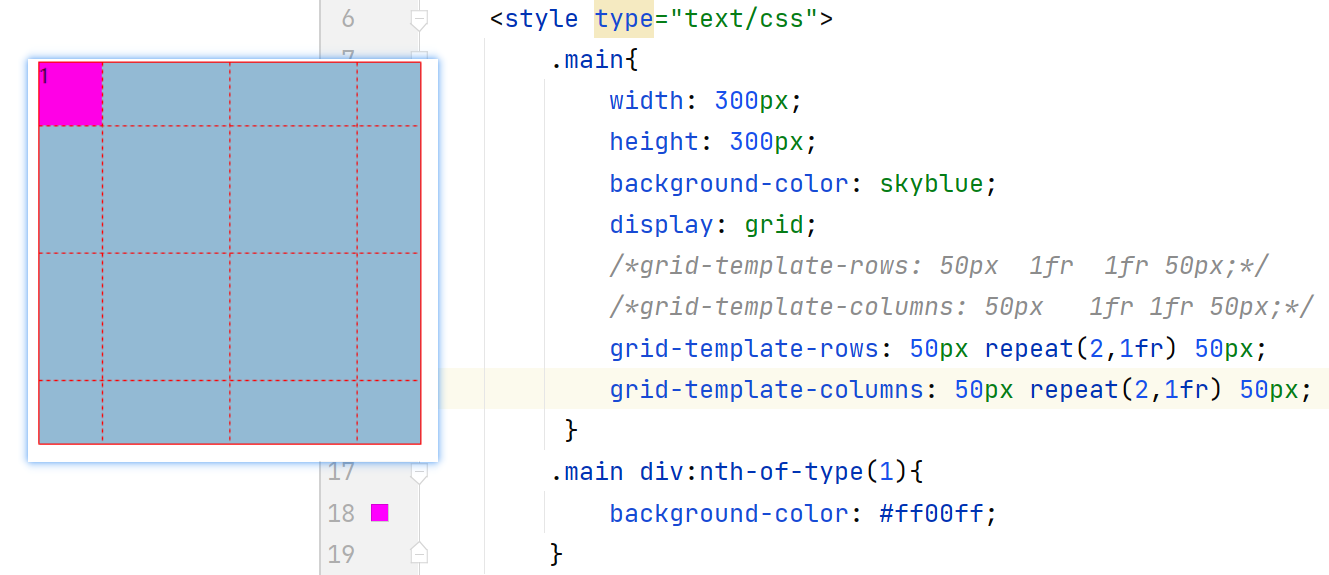Click the .main{ selector line
Viewport: 1329px width, 575px height.
(594, 60)
